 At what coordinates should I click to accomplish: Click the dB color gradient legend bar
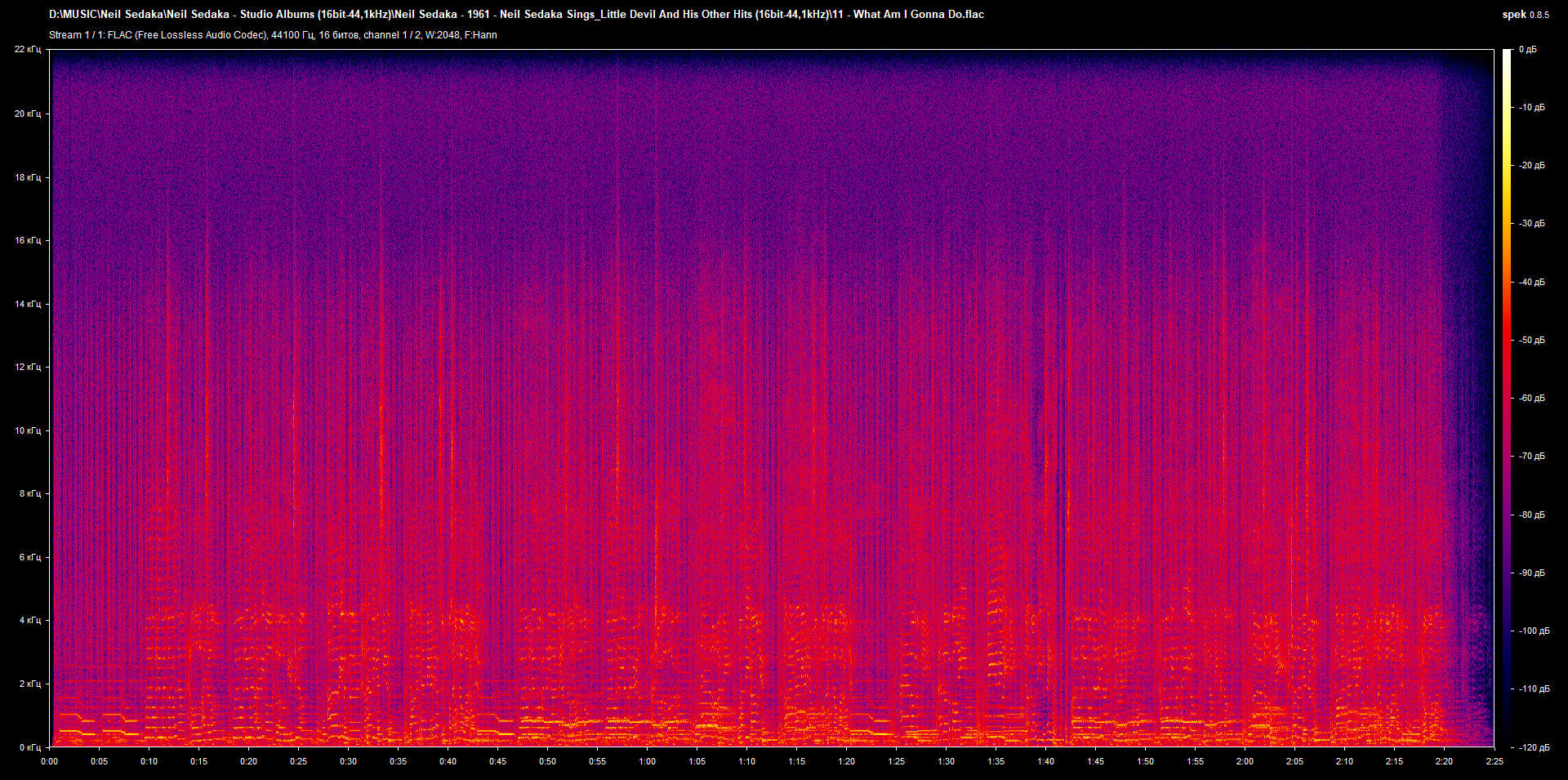[x=1508, y=398]
